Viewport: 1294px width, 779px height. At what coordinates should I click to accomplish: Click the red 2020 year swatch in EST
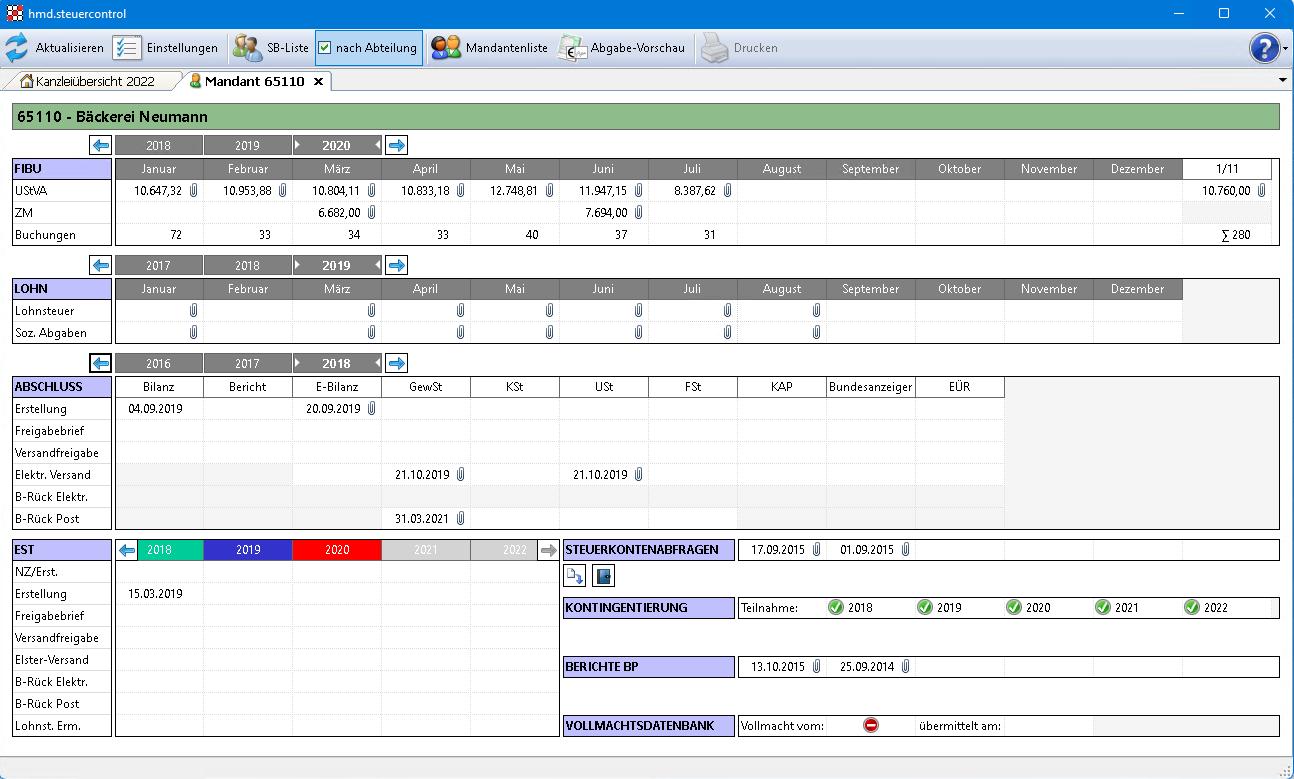point(337,549)
